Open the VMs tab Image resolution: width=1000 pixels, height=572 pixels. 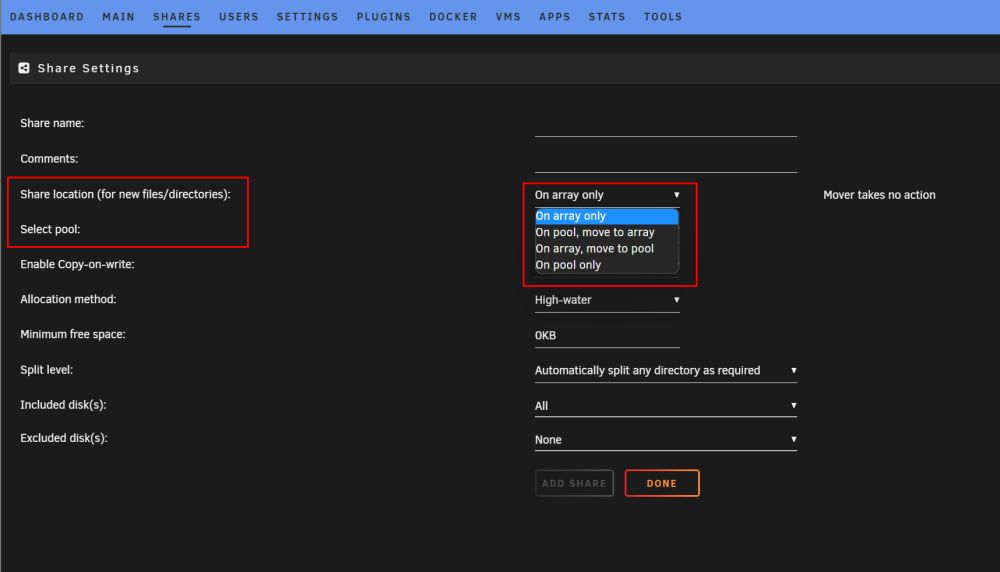pyautogui.click(x=508, y=17)
